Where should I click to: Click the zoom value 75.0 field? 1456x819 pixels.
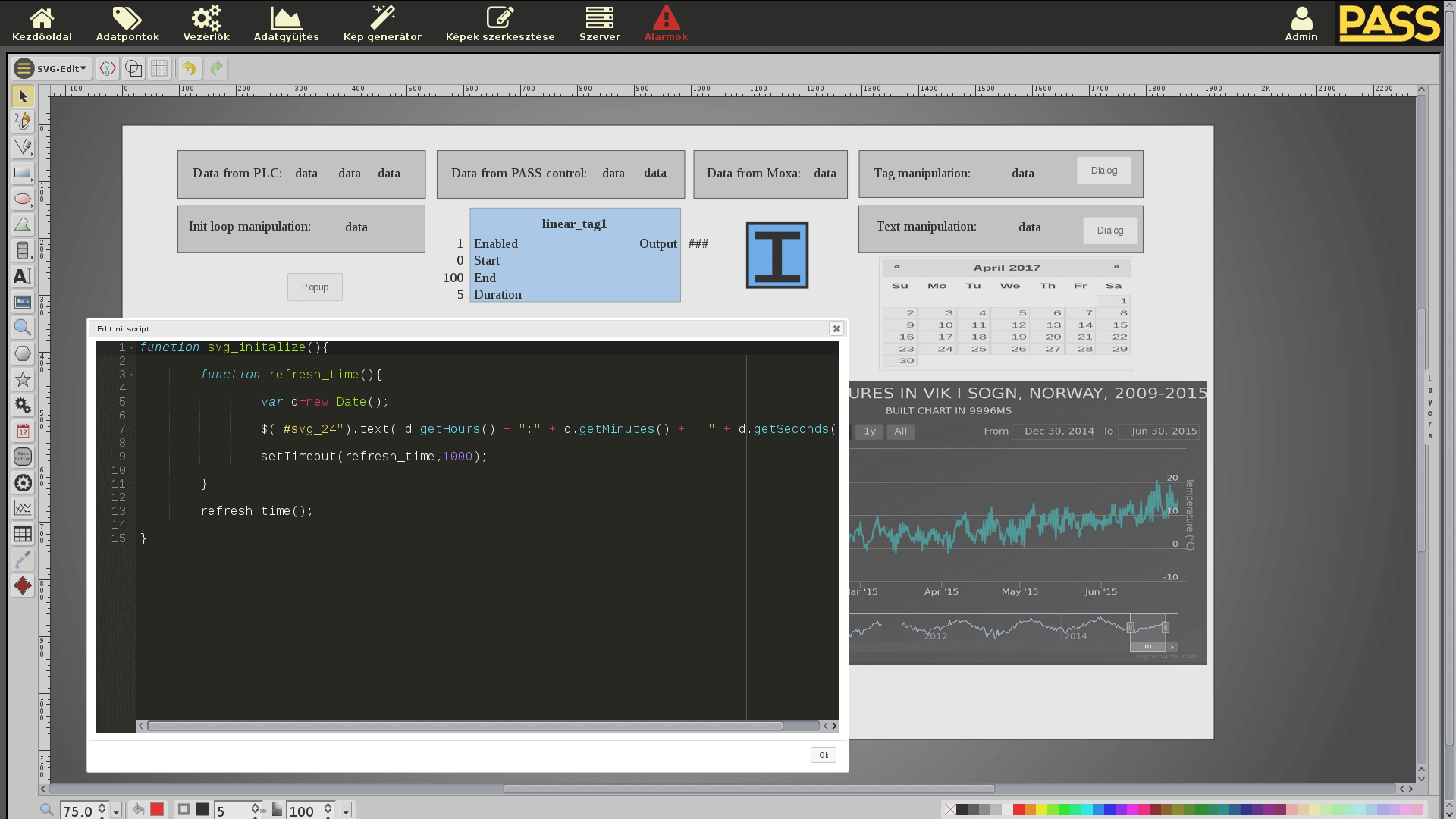click(78, 811)
